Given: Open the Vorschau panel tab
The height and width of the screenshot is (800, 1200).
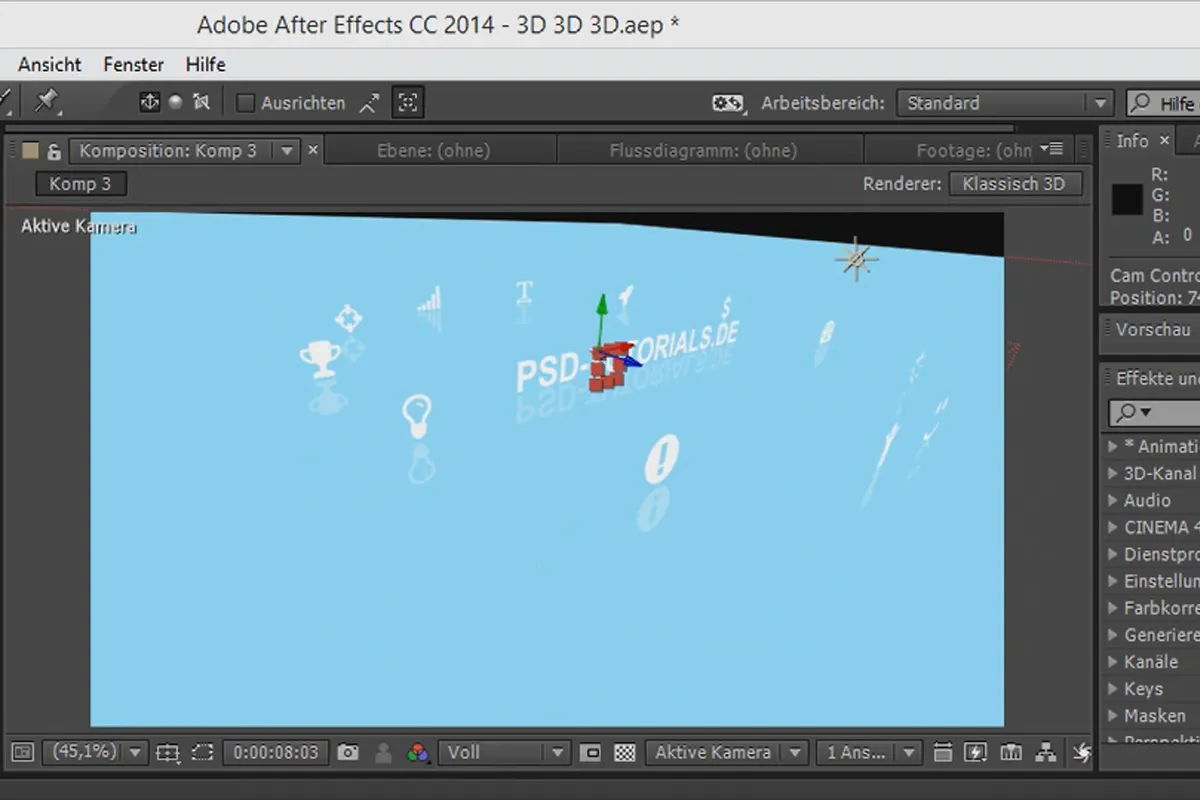Looking at the screenshot, I should click(1153, 329).
